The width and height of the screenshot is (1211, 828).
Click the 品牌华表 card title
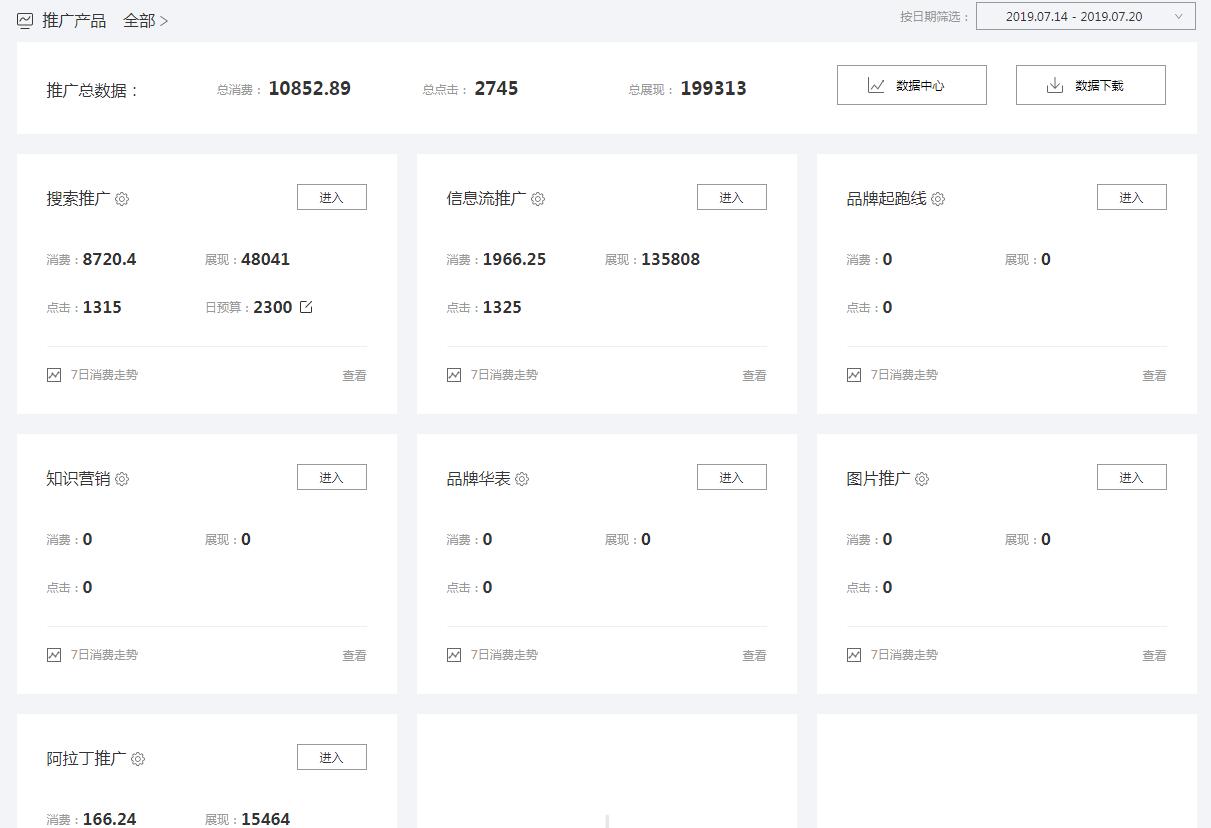click(478, 479)
